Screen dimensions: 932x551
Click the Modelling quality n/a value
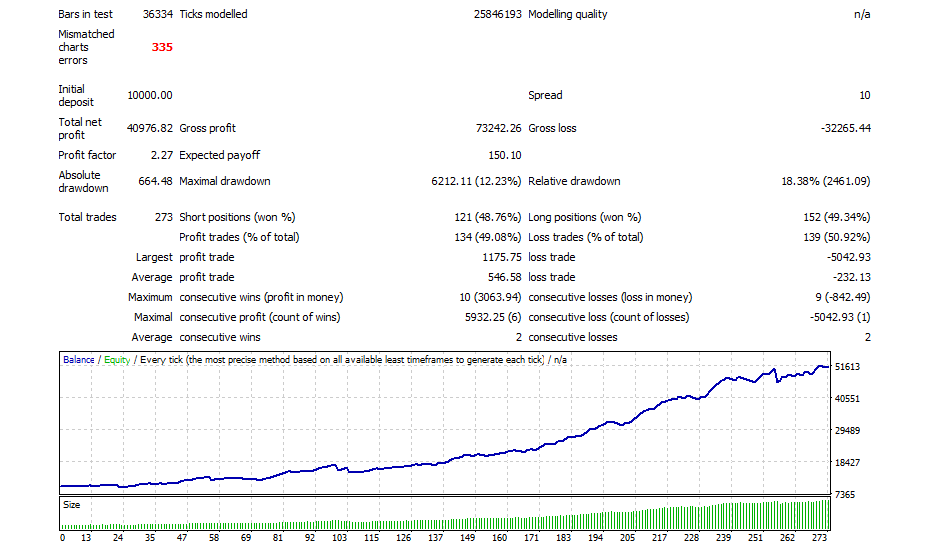(860, 14)
